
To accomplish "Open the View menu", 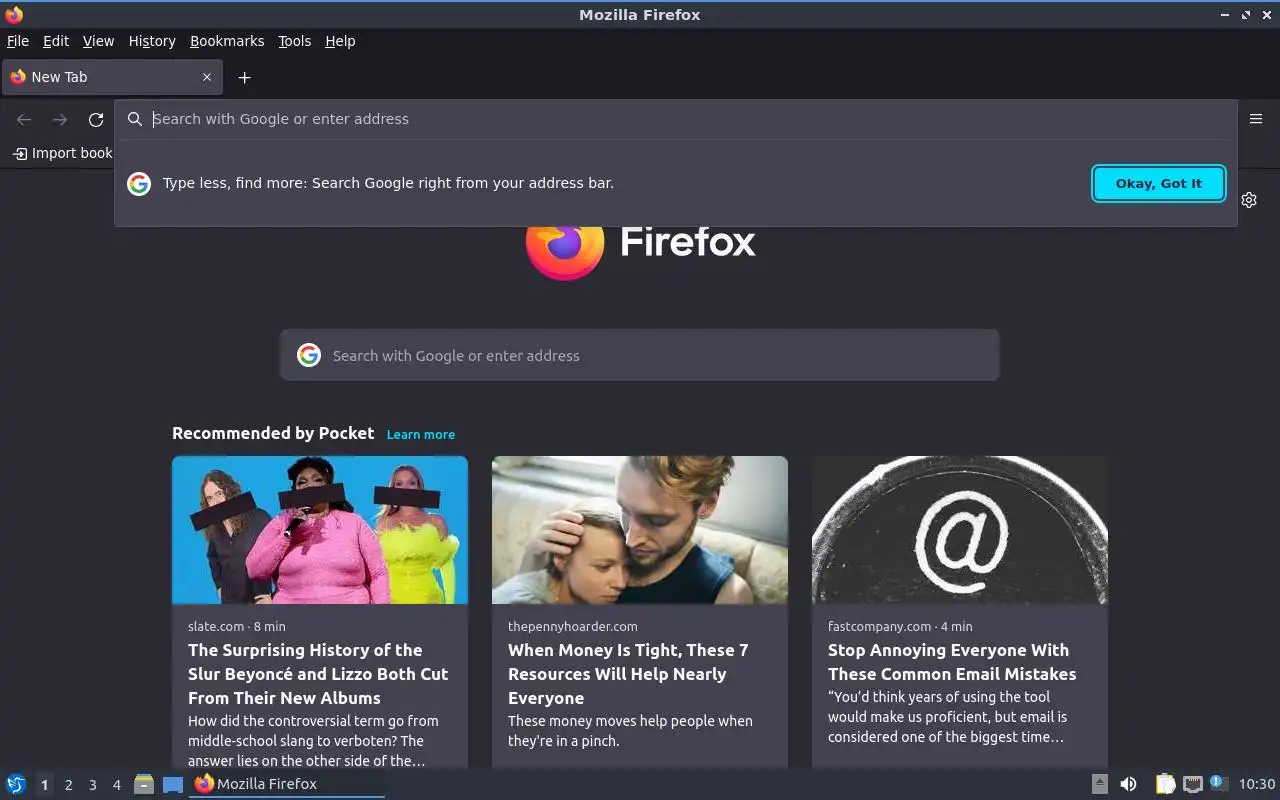I will [98, 41].
